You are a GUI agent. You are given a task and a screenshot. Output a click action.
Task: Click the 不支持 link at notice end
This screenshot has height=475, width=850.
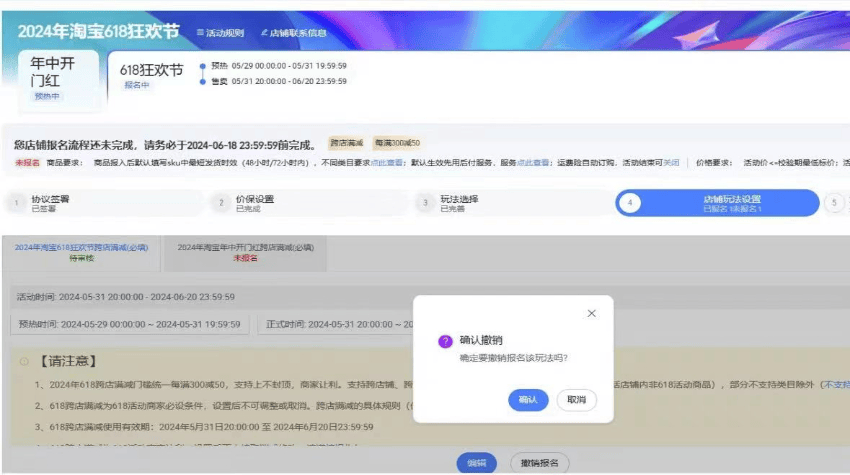tap(836, 384)
